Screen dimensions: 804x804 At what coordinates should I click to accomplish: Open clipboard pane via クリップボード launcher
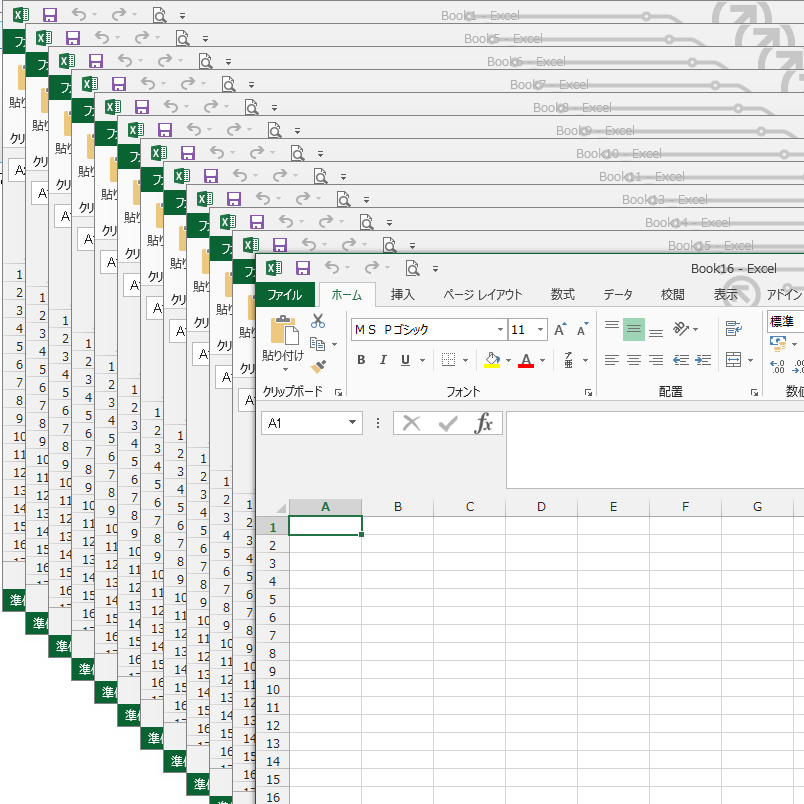pyautogui.click(x=338, y=392)
